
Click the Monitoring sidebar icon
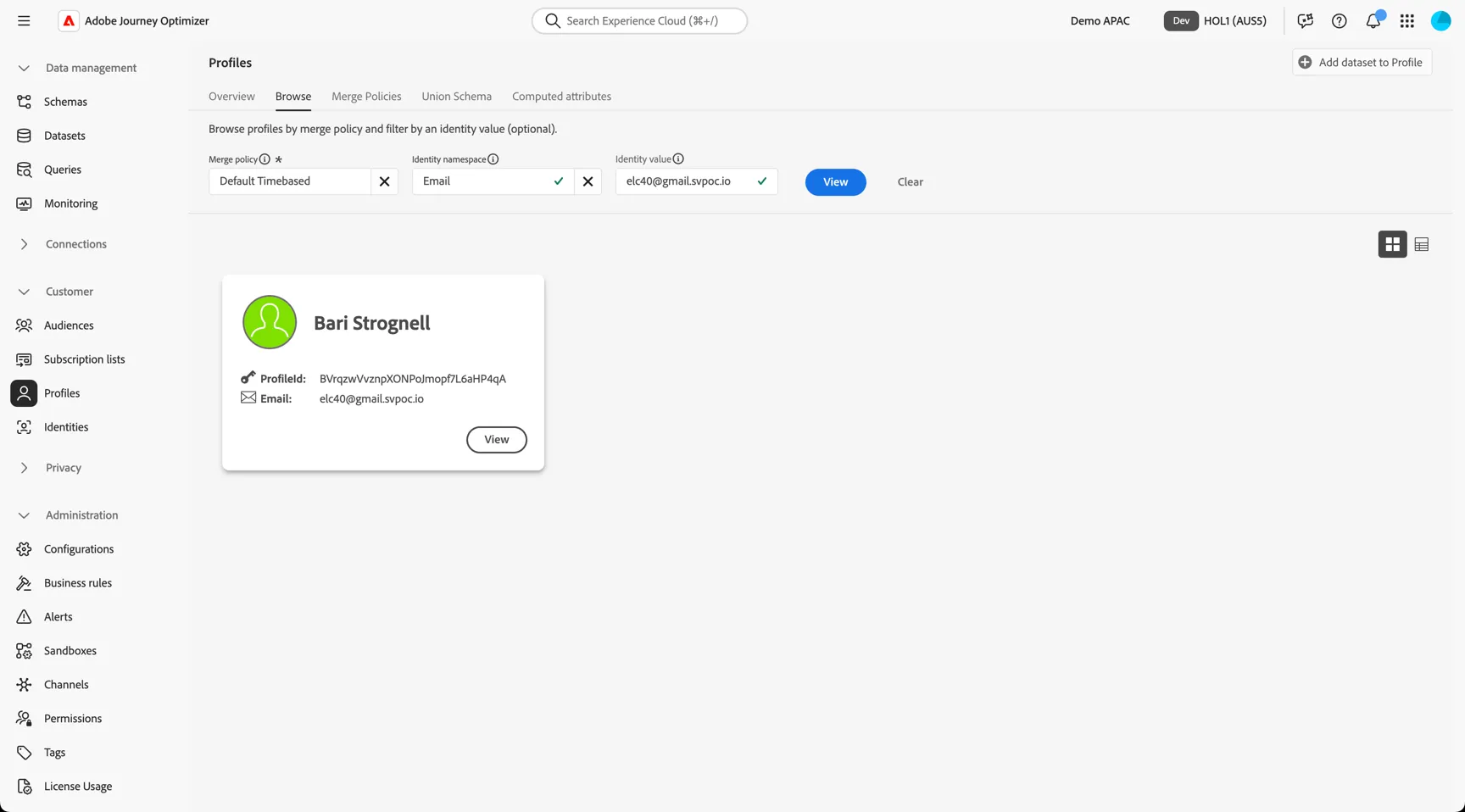coord(24,203)
